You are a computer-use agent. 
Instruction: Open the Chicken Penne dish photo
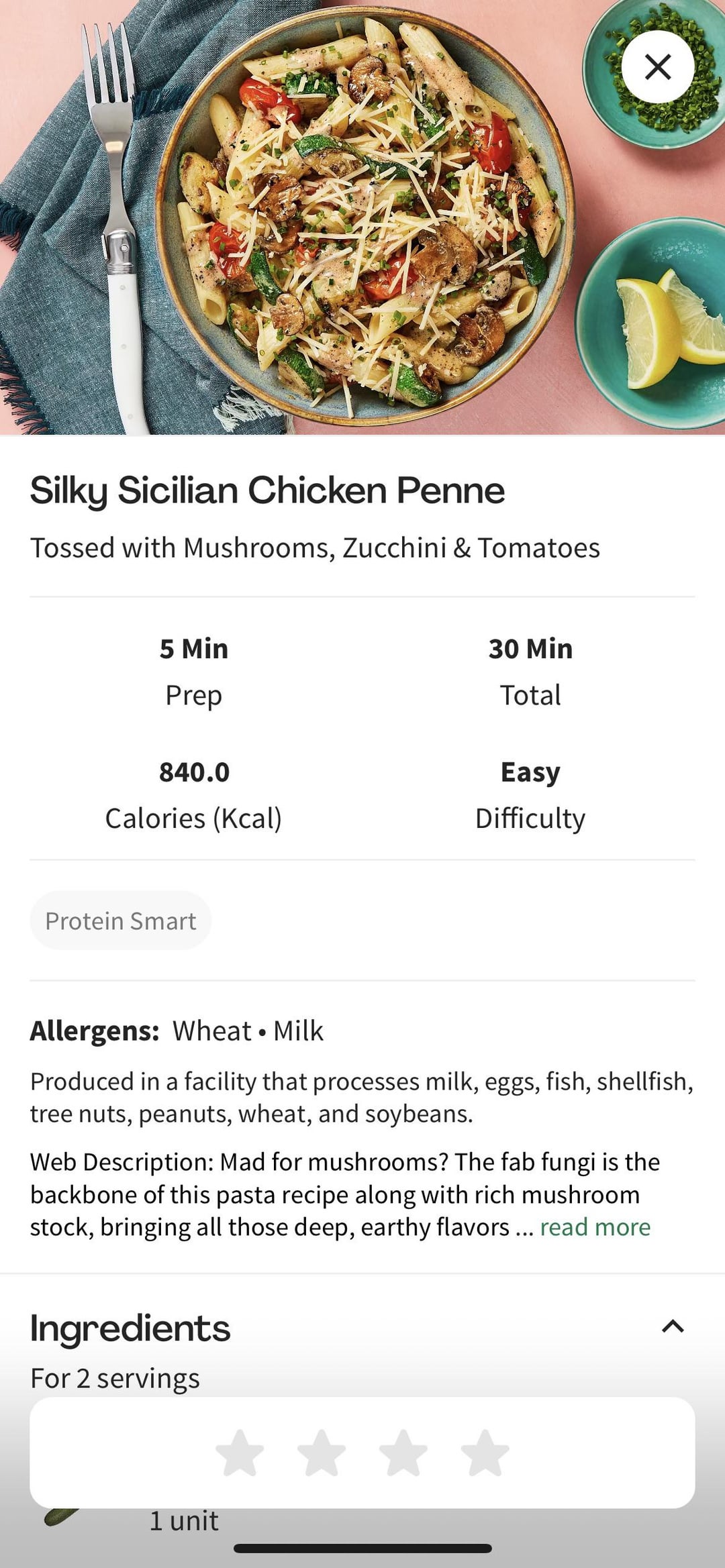pyautogui.click(x=362, y=215)
